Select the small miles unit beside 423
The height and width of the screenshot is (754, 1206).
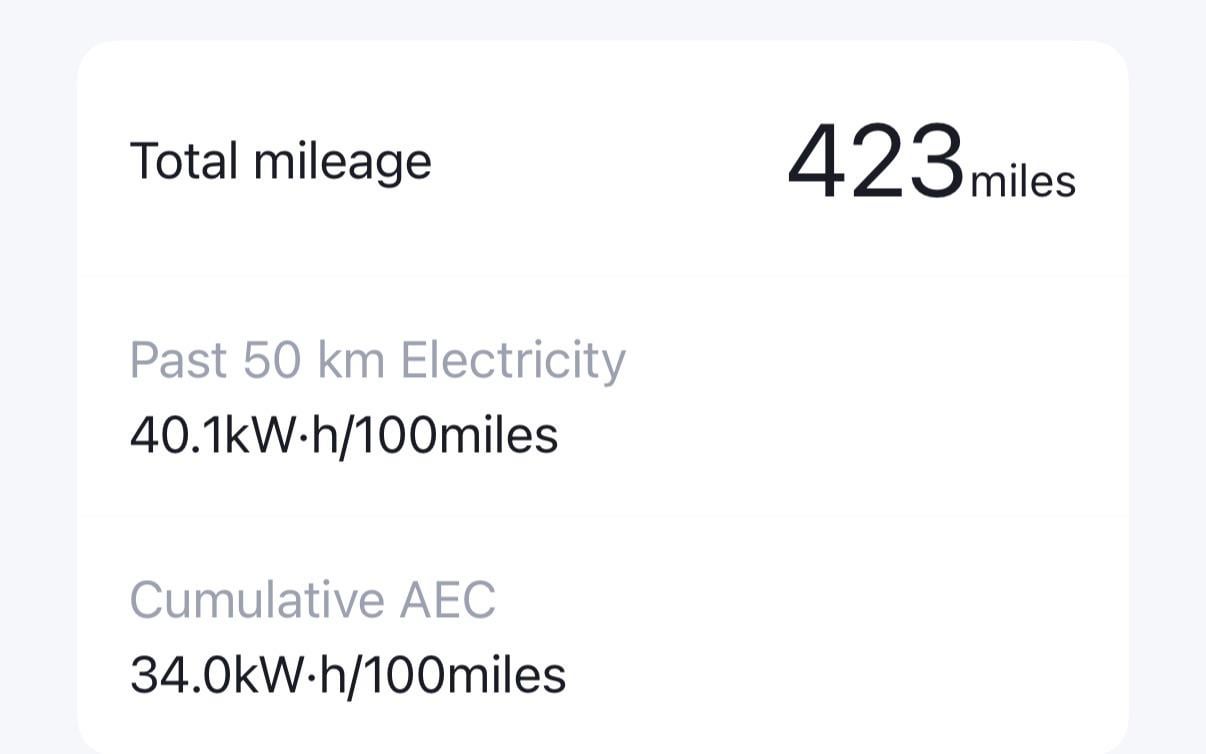[x=1022, y=182]
